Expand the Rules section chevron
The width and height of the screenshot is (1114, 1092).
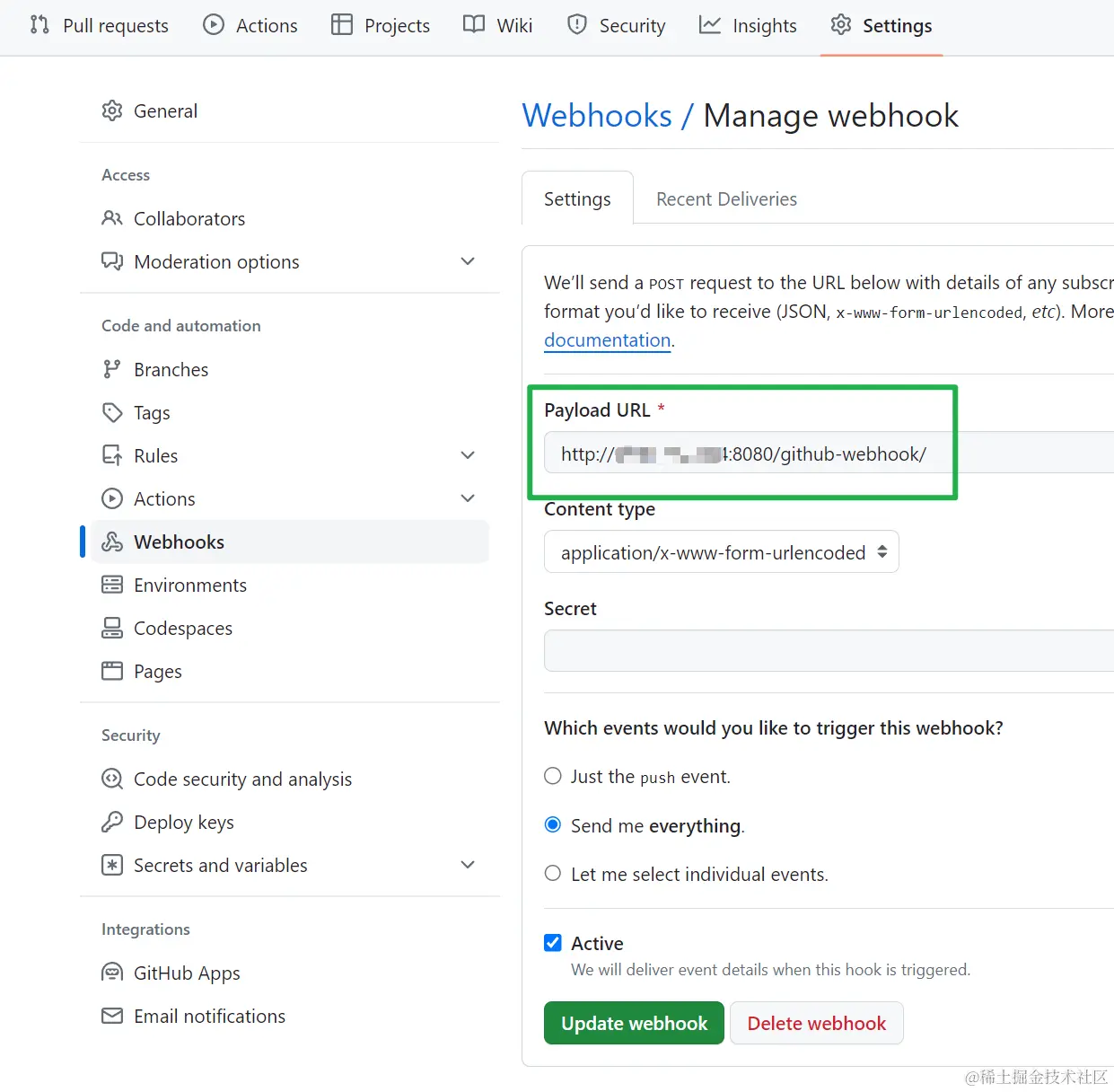pos(468,455)
